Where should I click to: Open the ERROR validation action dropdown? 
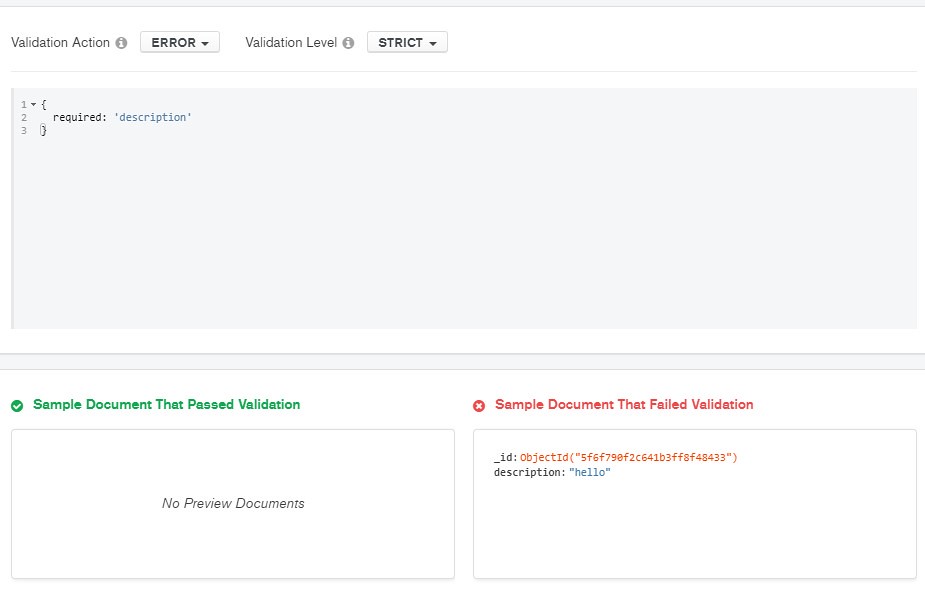click(180, 43)
